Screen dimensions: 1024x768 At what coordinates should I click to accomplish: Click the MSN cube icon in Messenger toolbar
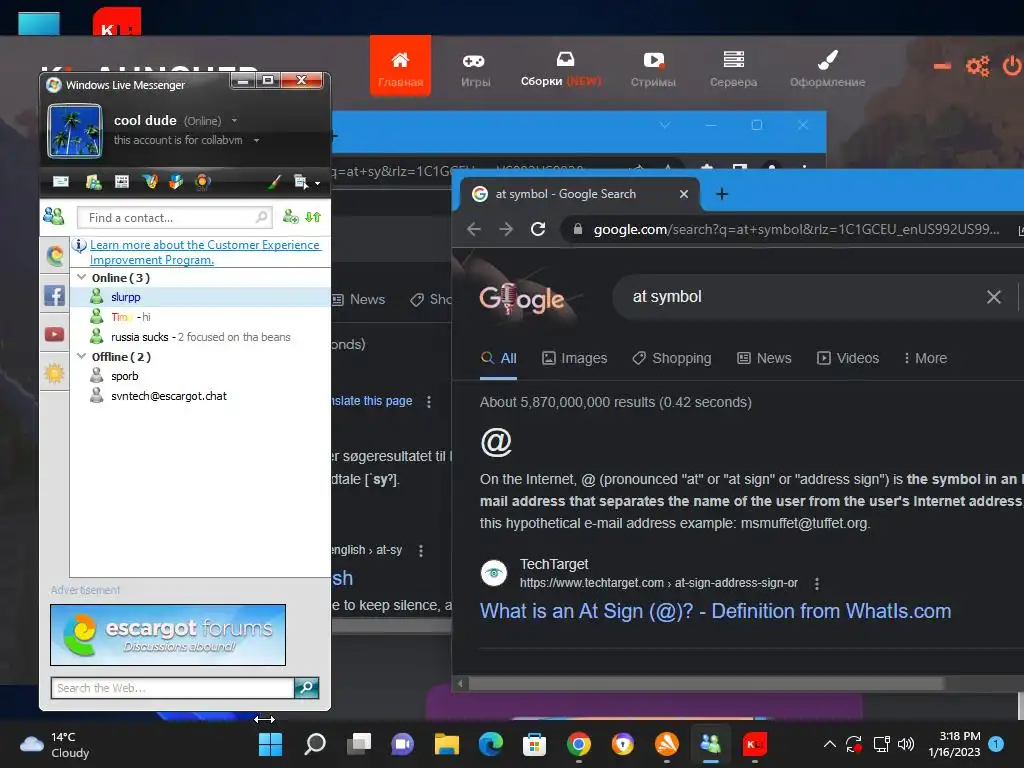[176, 182]
